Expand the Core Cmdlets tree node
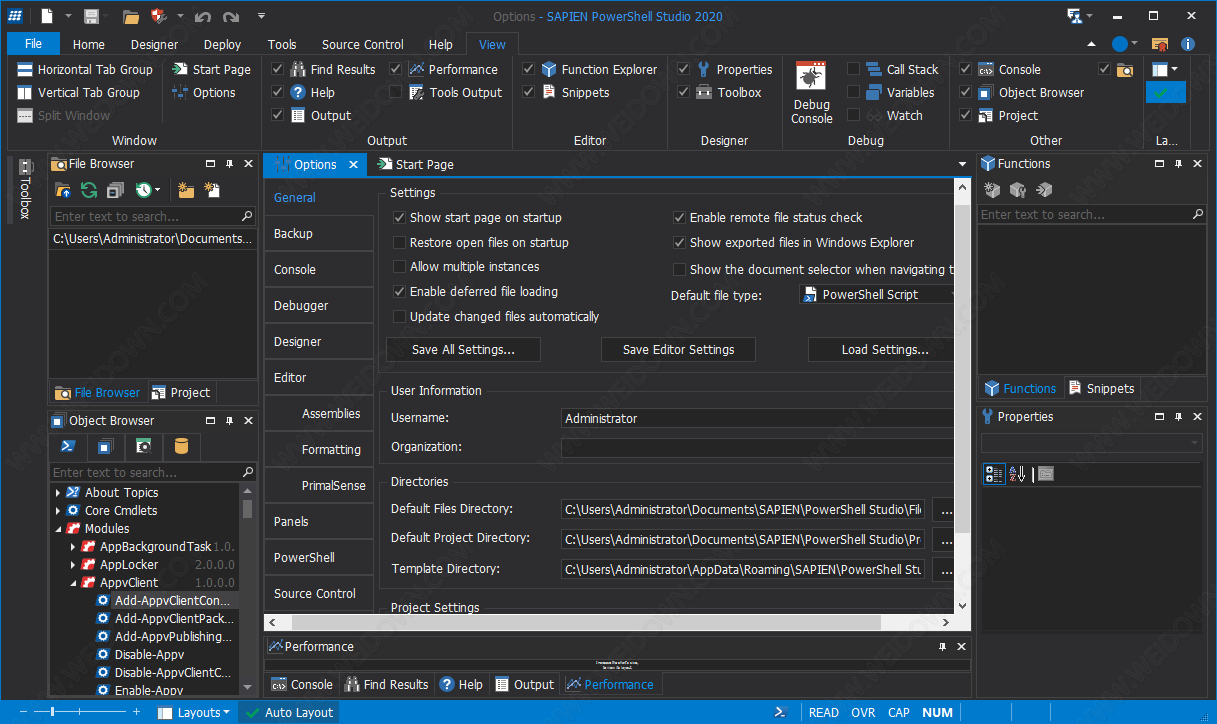 coord(58,510)
